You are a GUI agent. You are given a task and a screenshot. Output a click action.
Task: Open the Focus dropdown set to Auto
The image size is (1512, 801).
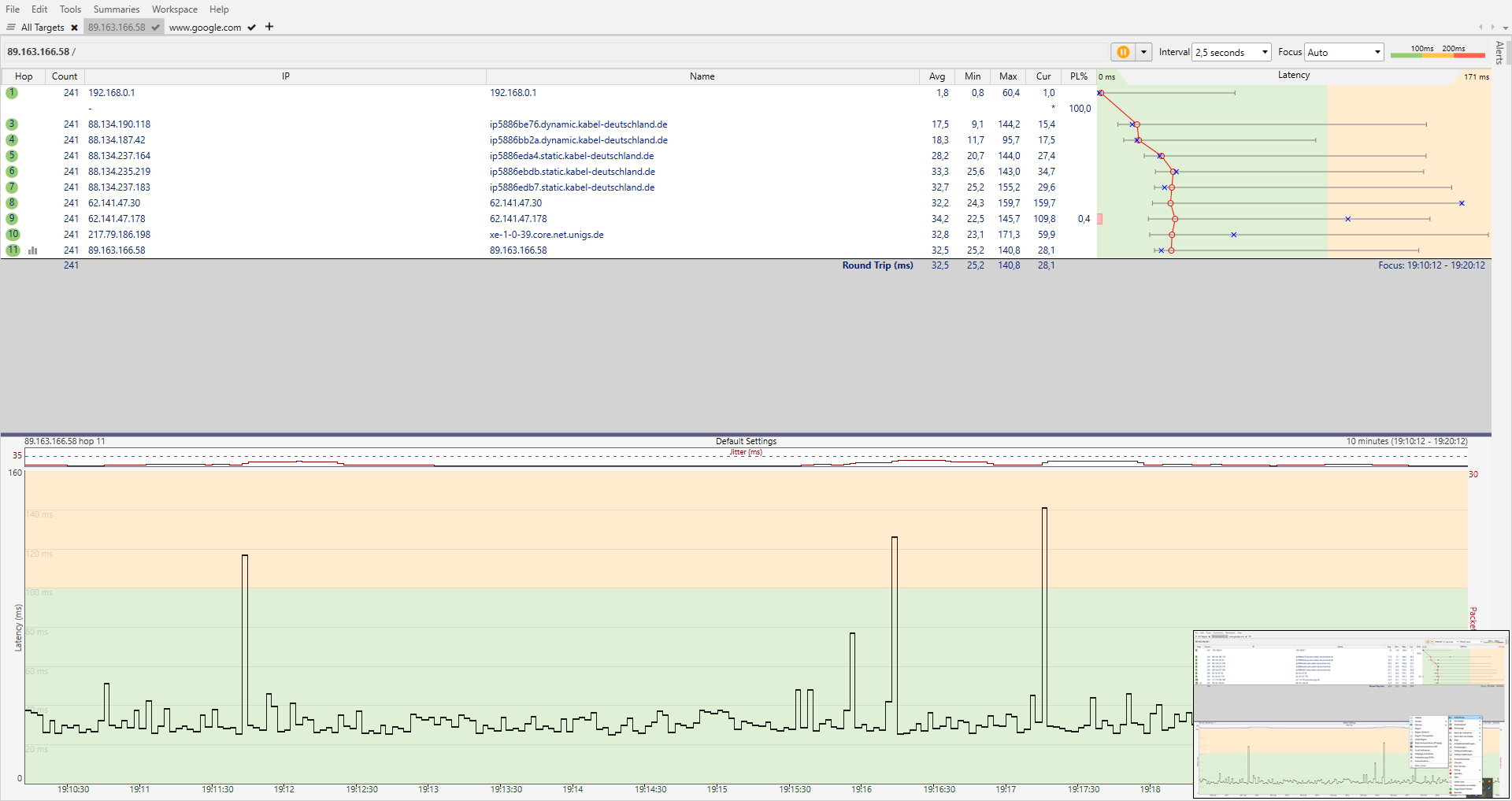pos(1343,52)
